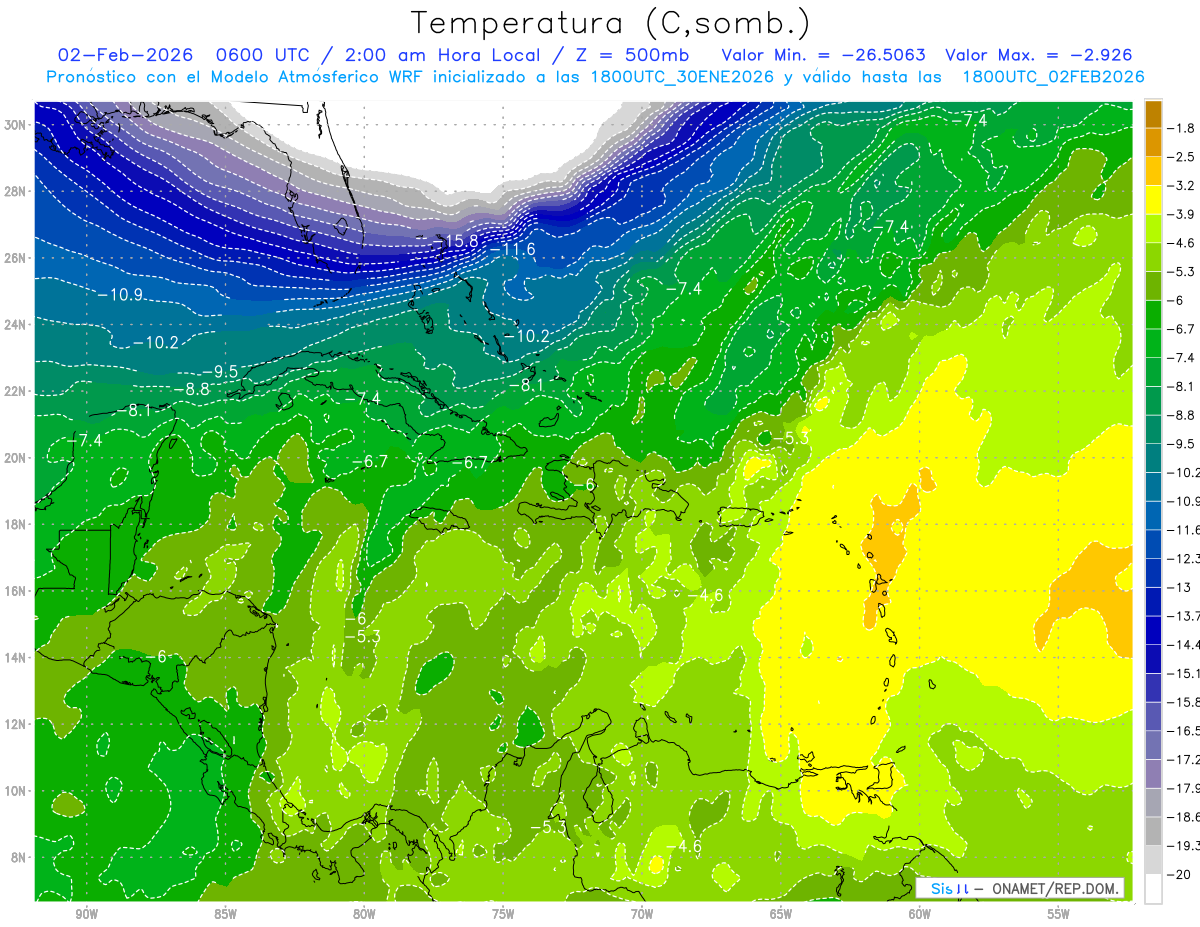Click the '1800UTC_02FEB2026' valid-until text
1200x927 pixels.
point(1053,77)
